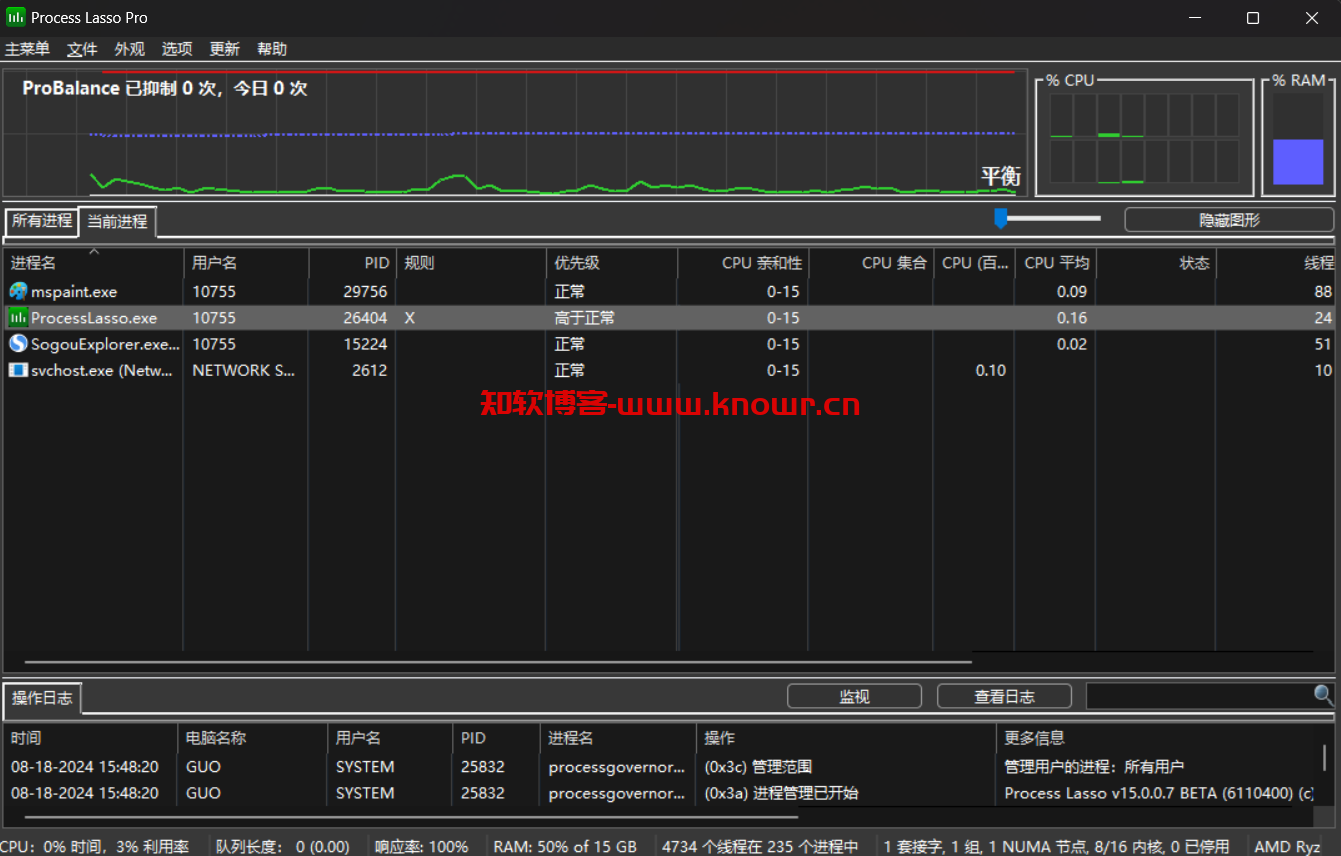
Task: Click the 查看日志 button
Action: click(1004, 697)
